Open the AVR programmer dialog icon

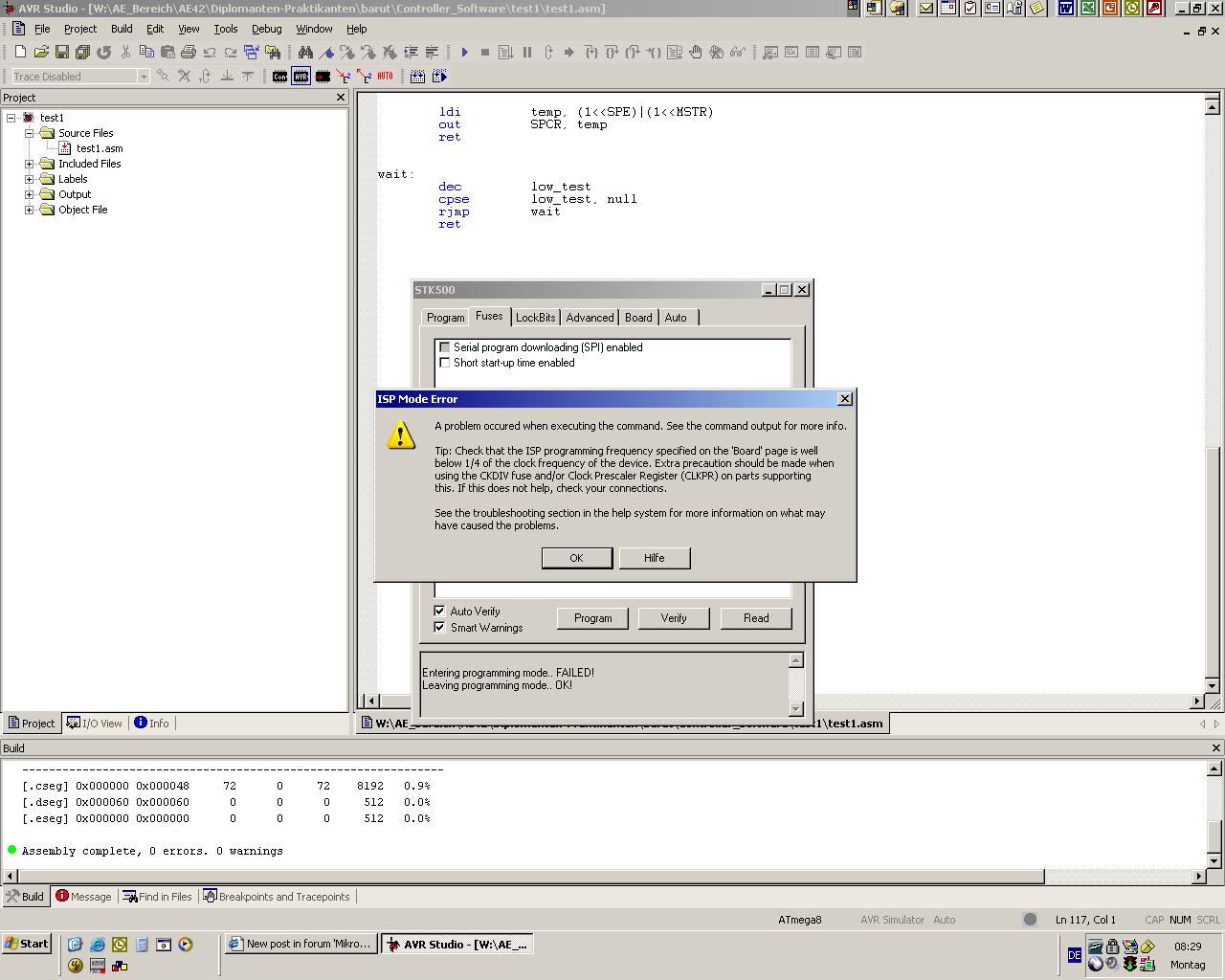pos(301,77)
